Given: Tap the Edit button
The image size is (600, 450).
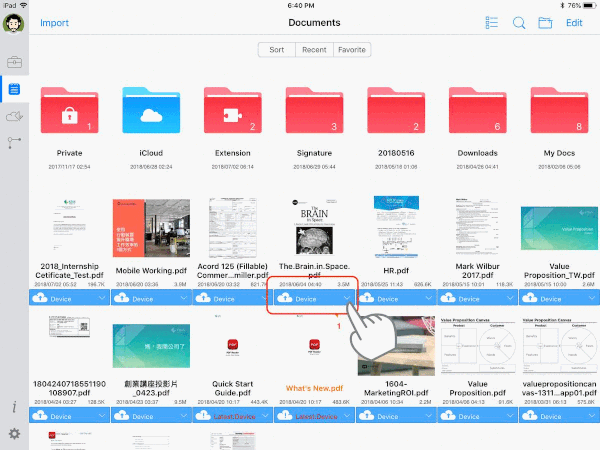Looking at the screenshot, I should [x=574, y=22].
